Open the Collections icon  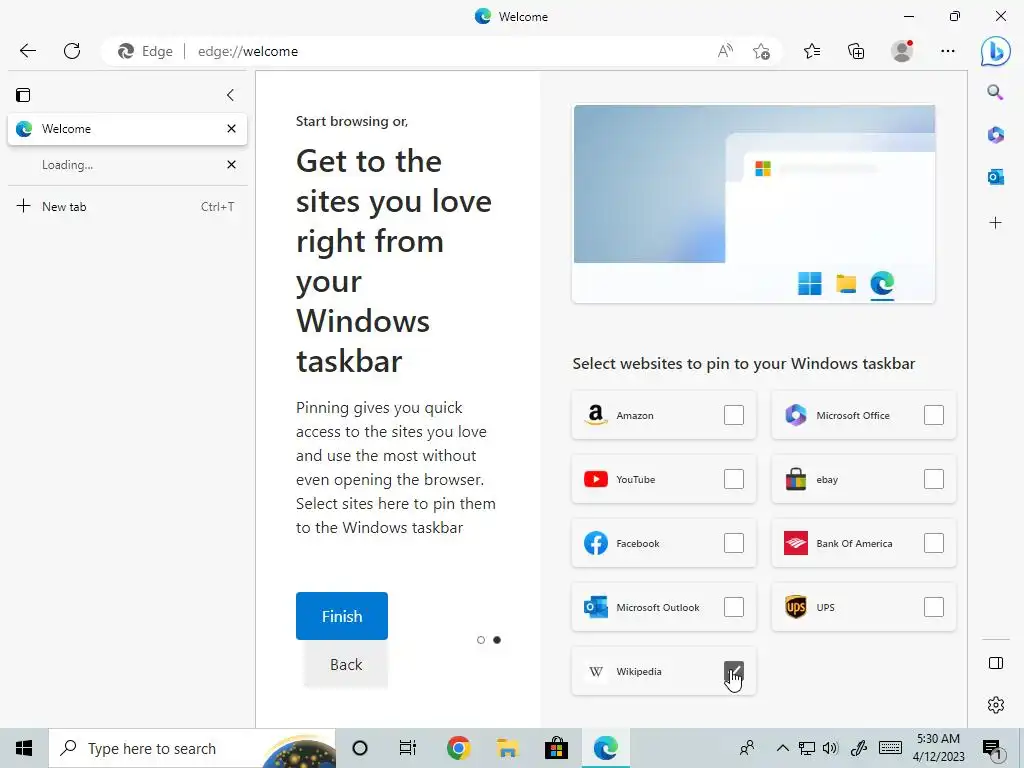pyautogui.click(x=856, y=51)
